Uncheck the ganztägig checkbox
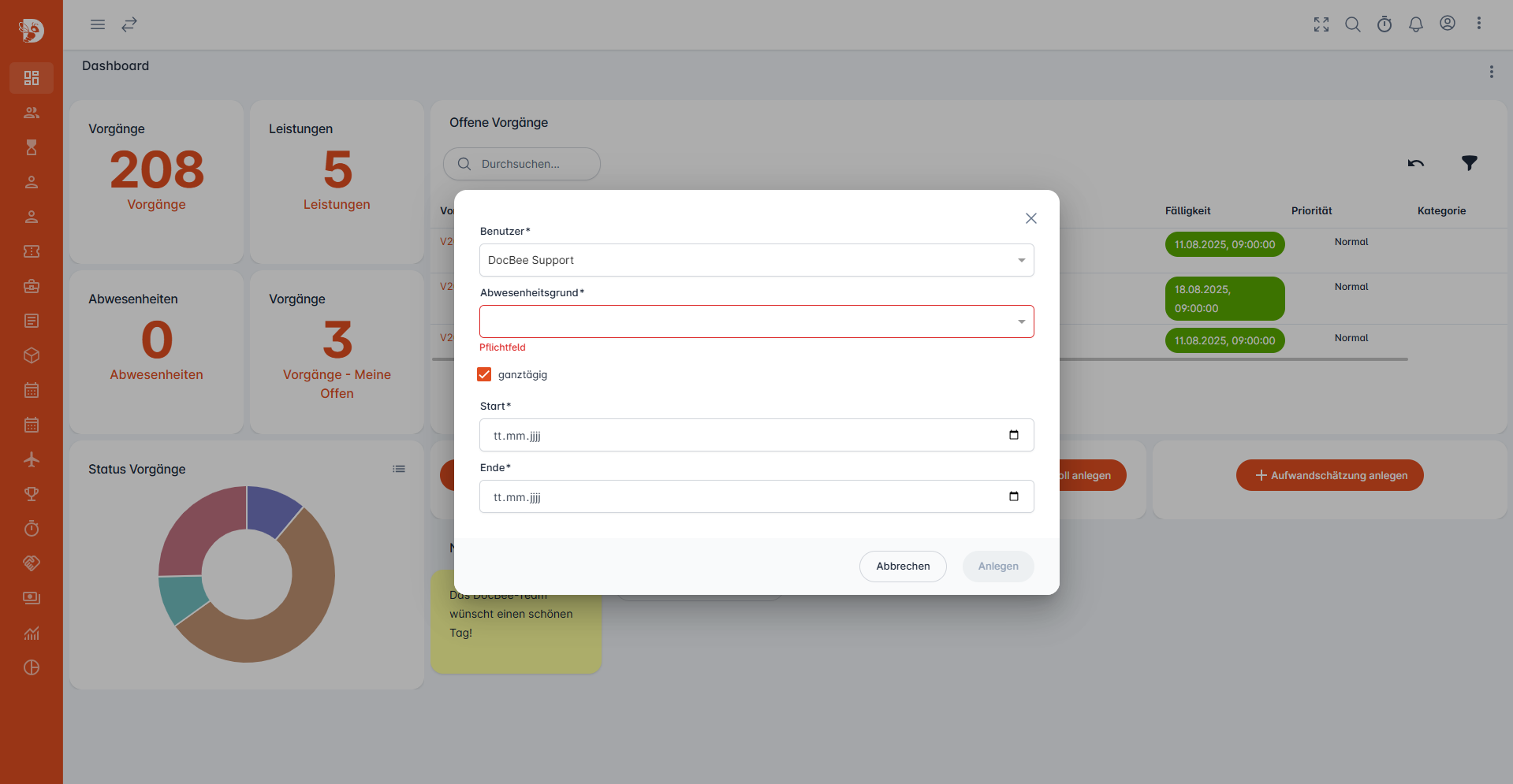Screen dimensions: 1513x784 [483, 374]
